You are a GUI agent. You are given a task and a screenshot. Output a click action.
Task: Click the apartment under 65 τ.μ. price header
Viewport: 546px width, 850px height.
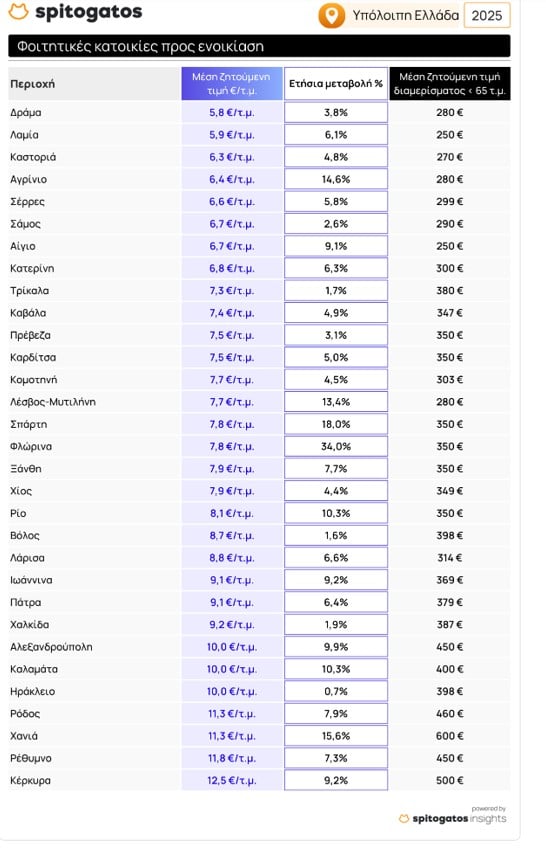[x=449, y=83]
